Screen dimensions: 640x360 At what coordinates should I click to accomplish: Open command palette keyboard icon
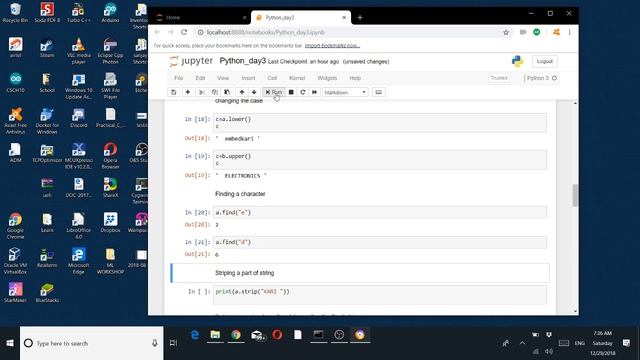(x=378, y=92)
